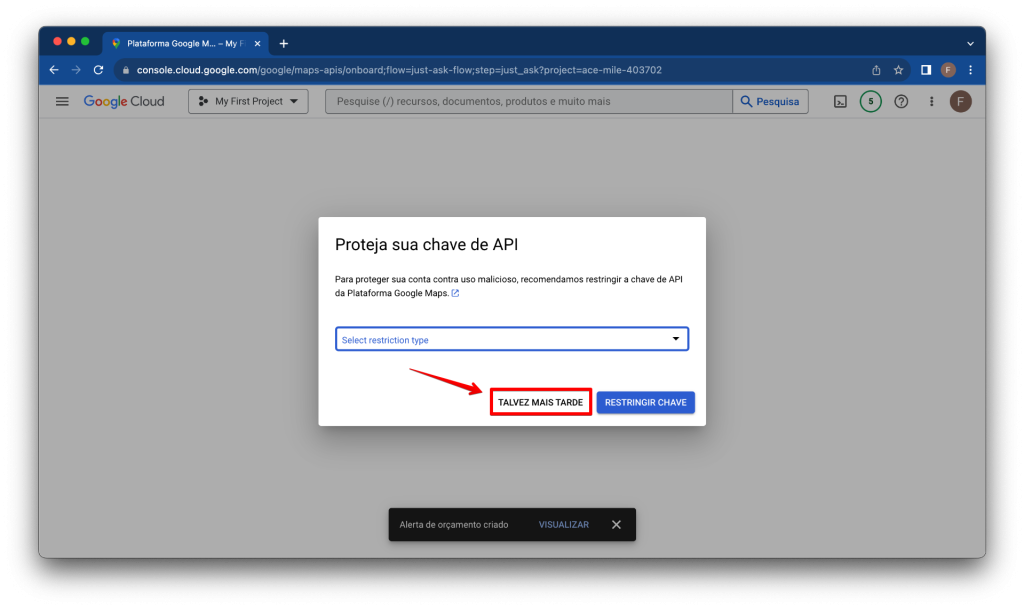The image size is (1024, 609).
Task: Click the Google Cloud search field
Action: [528, 101]
